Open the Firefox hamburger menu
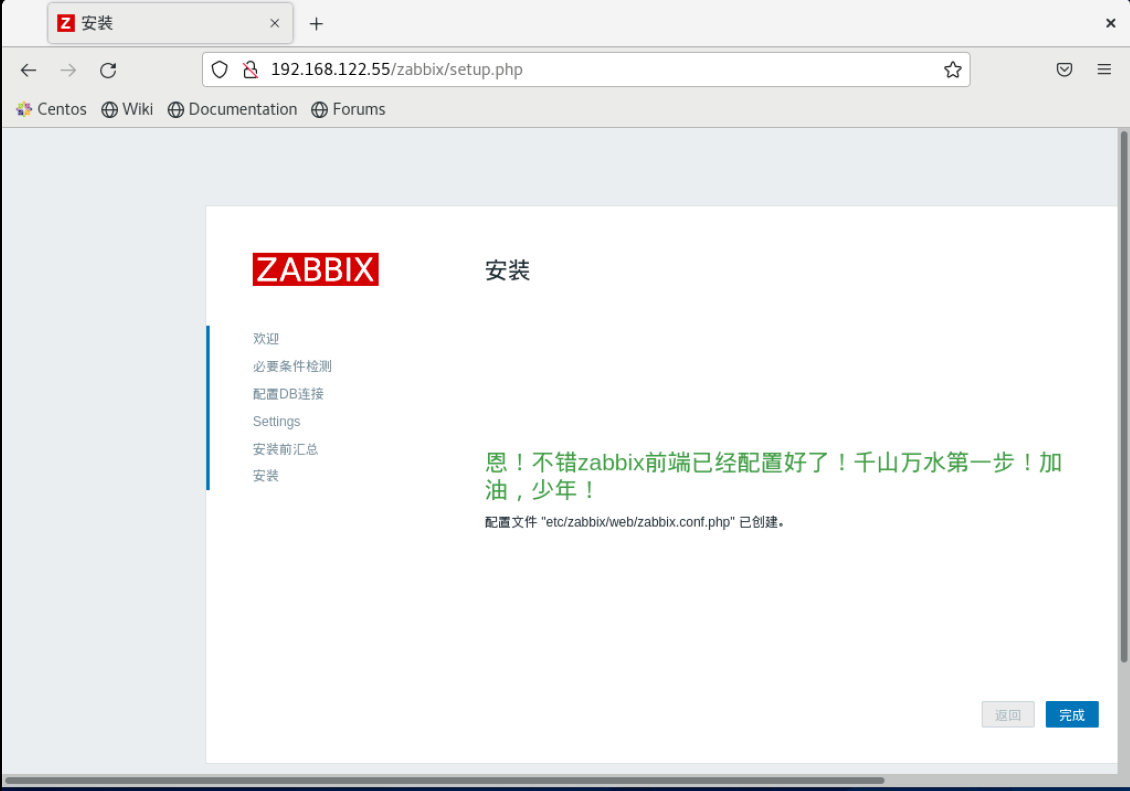This screenshot has height=791, width=1130. click(1103, 69)
